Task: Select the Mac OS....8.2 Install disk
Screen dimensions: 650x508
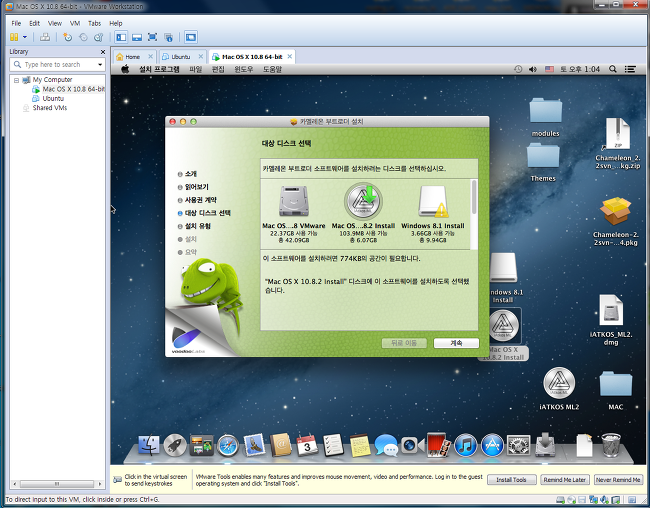Action: click(363, 214)
